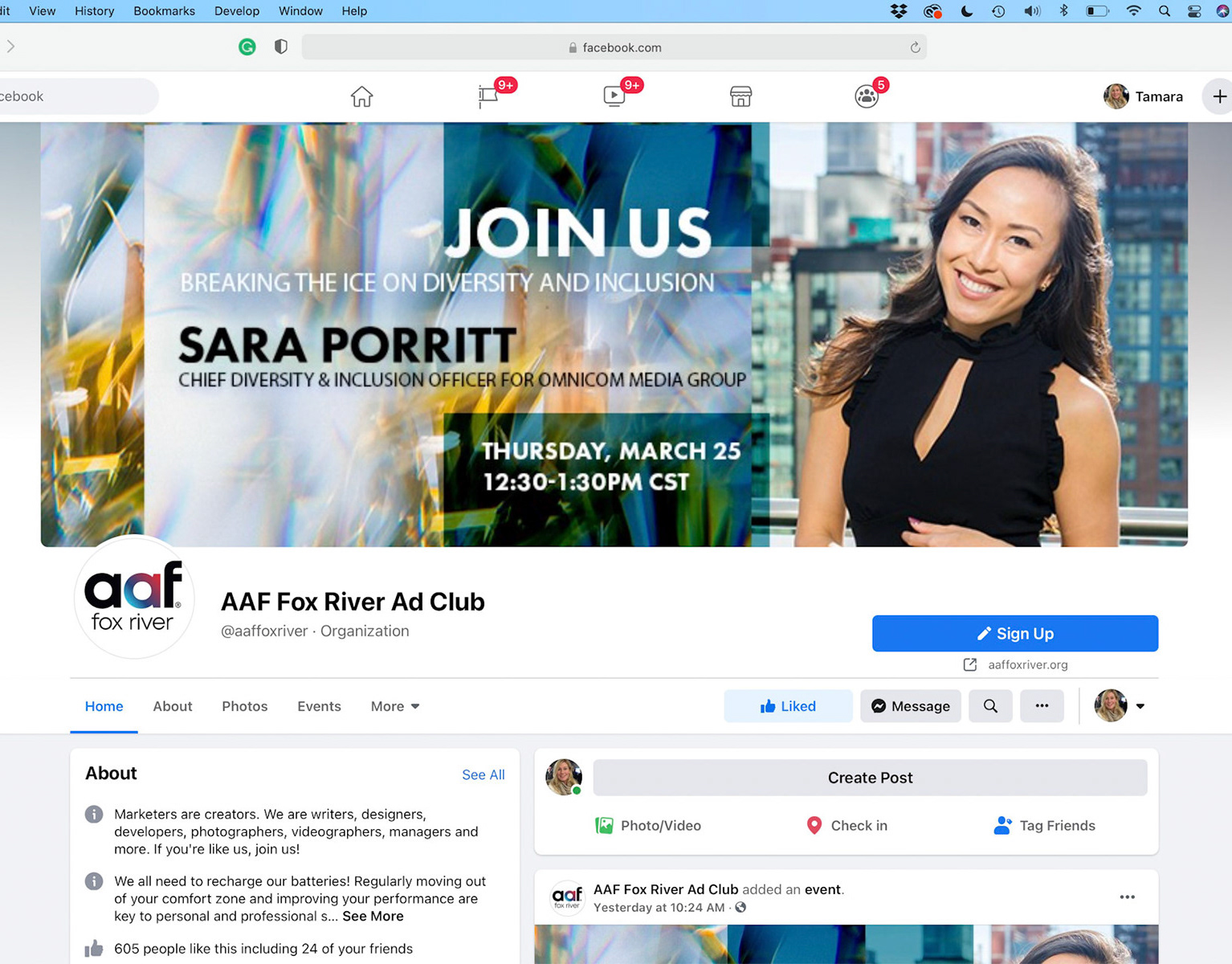
Task: Reload the page with refresh icon
Action: [x=915, y=47]
